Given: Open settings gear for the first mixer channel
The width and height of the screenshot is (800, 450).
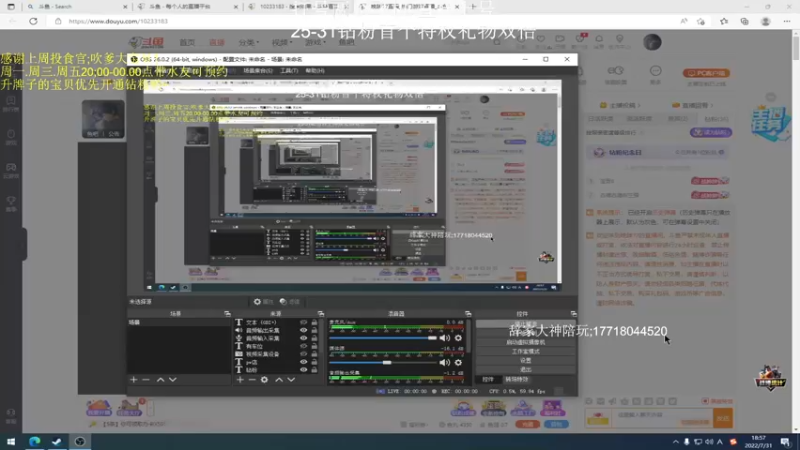Looking at the screenshot, I should pyautogui.click(x=458, y=338).
